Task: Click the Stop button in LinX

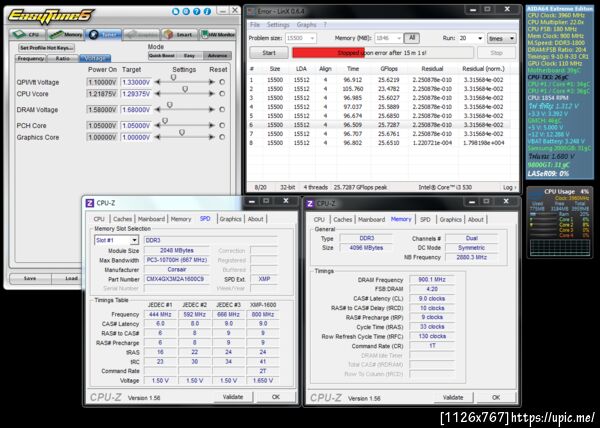Action: [496, 53]
